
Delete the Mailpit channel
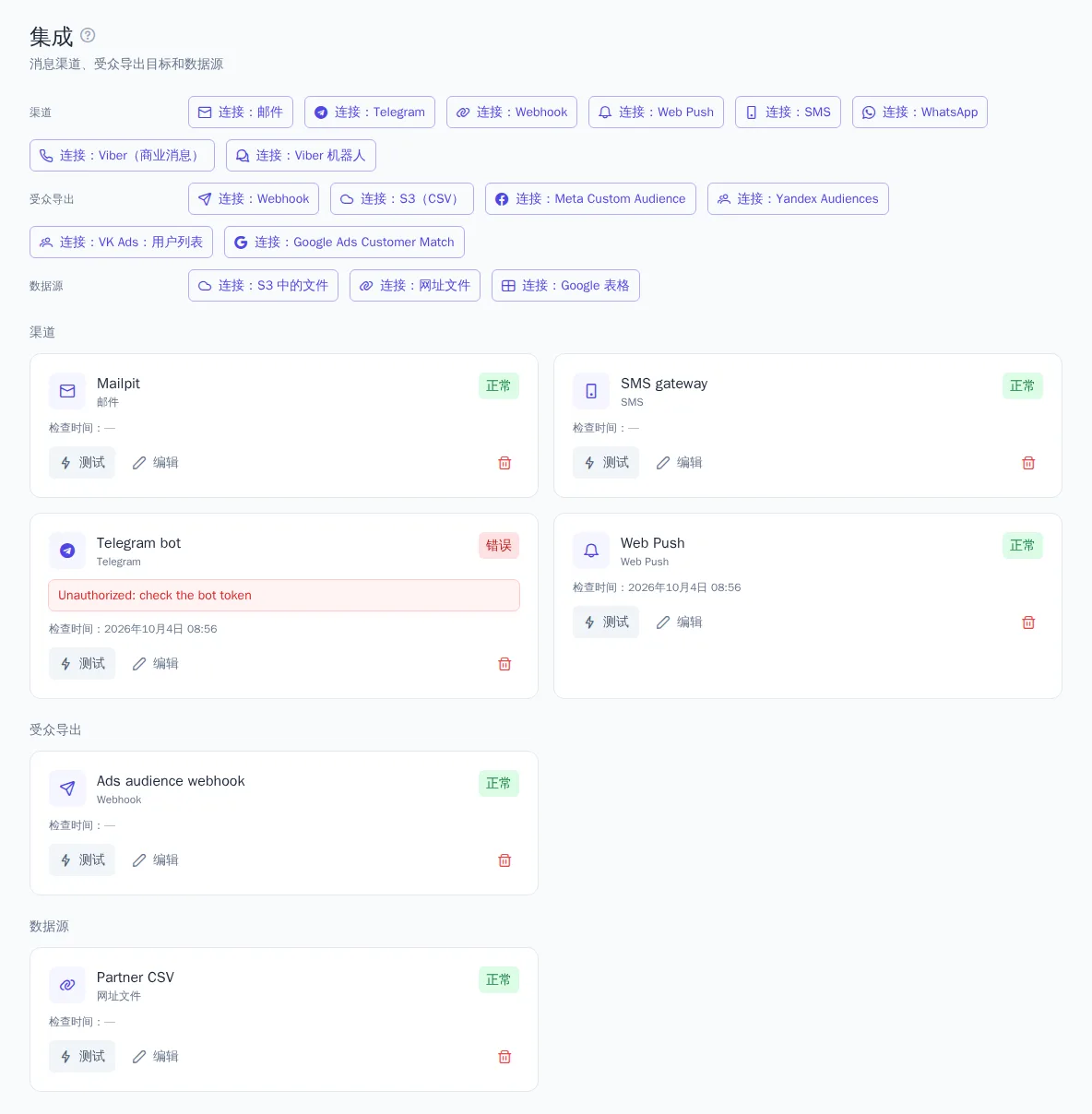(504, 463)
